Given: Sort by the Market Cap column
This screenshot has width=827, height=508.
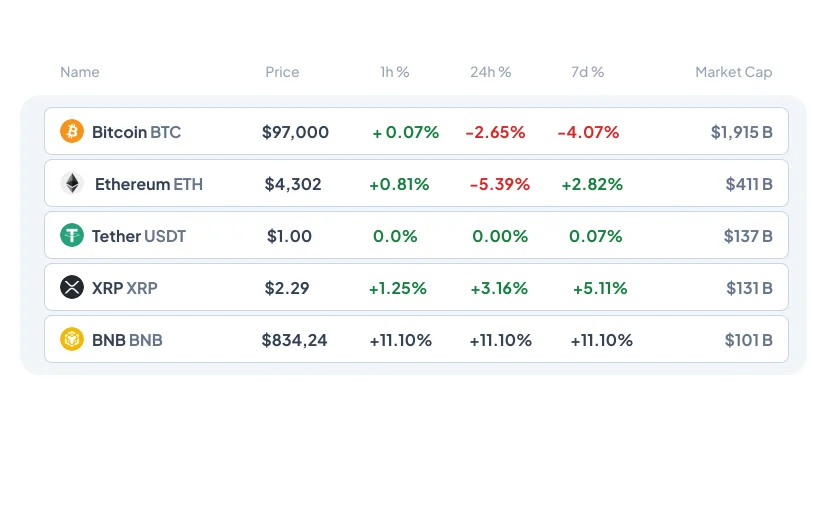Looking at the screenshot, I should [733, 72].
